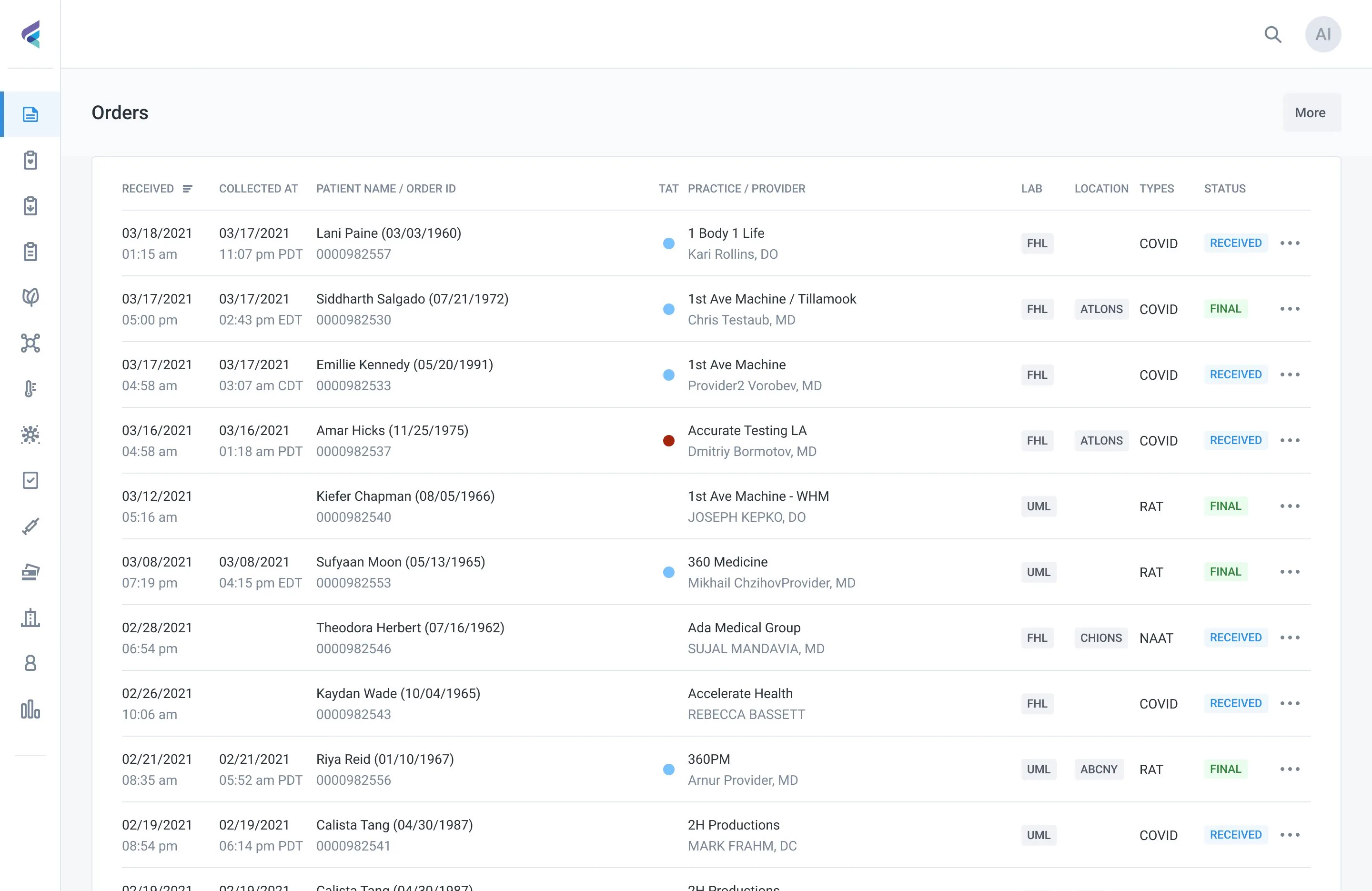Viewport: 1372px width, 891px height.
Task: Open the thermometer sidebar icon
Action: point(30,389)
